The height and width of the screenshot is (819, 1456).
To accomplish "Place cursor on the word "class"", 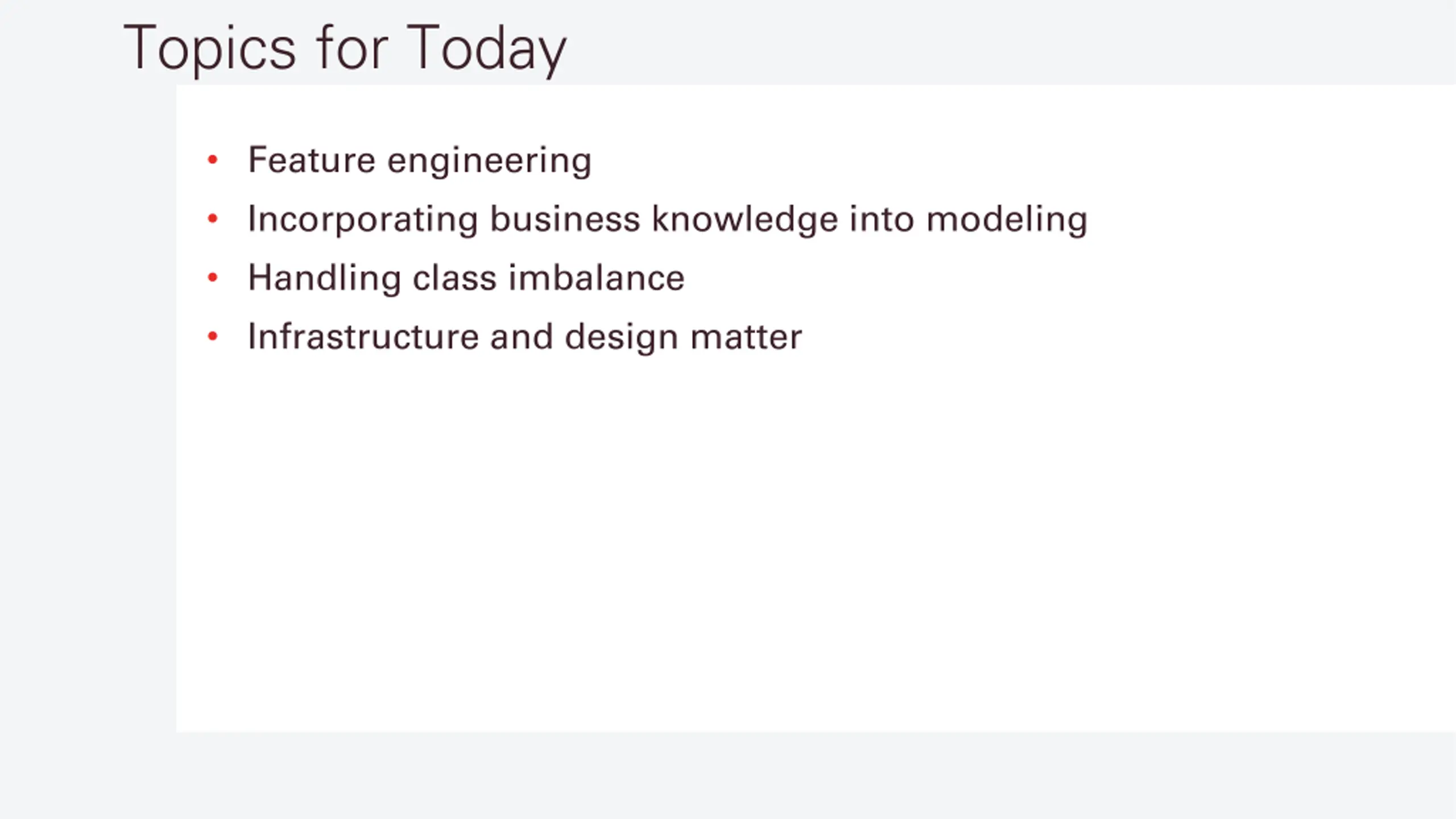I will point(454,278).
